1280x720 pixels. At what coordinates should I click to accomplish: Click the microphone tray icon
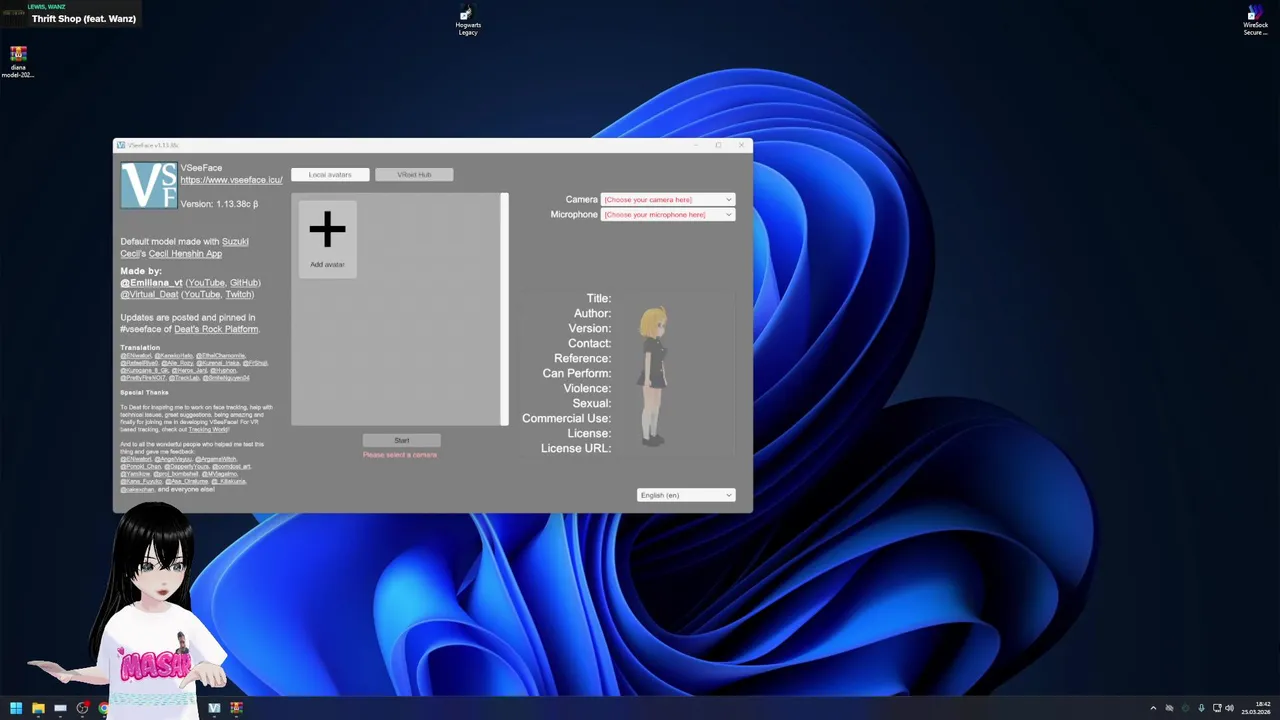click(x=1201, y=708)
